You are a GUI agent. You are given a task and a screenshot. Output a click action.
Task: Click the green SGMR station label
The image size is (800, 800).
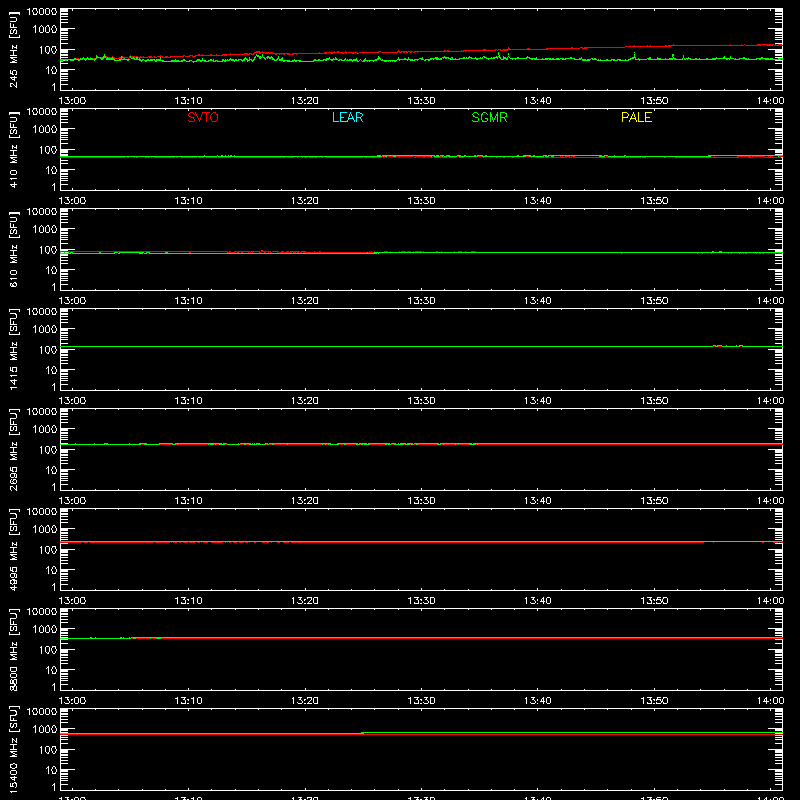pos(489,117)
